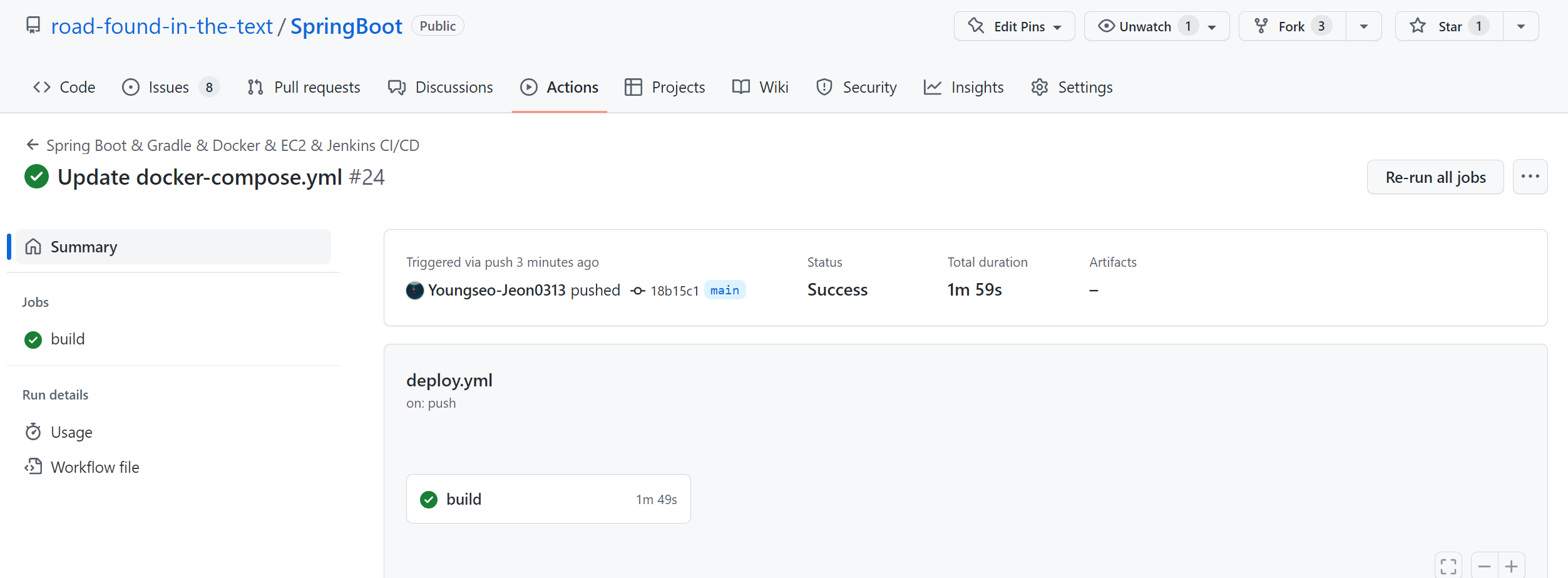1568x578 pixels.
Task: Open the Settings tab
Action: coord(1072,87)
